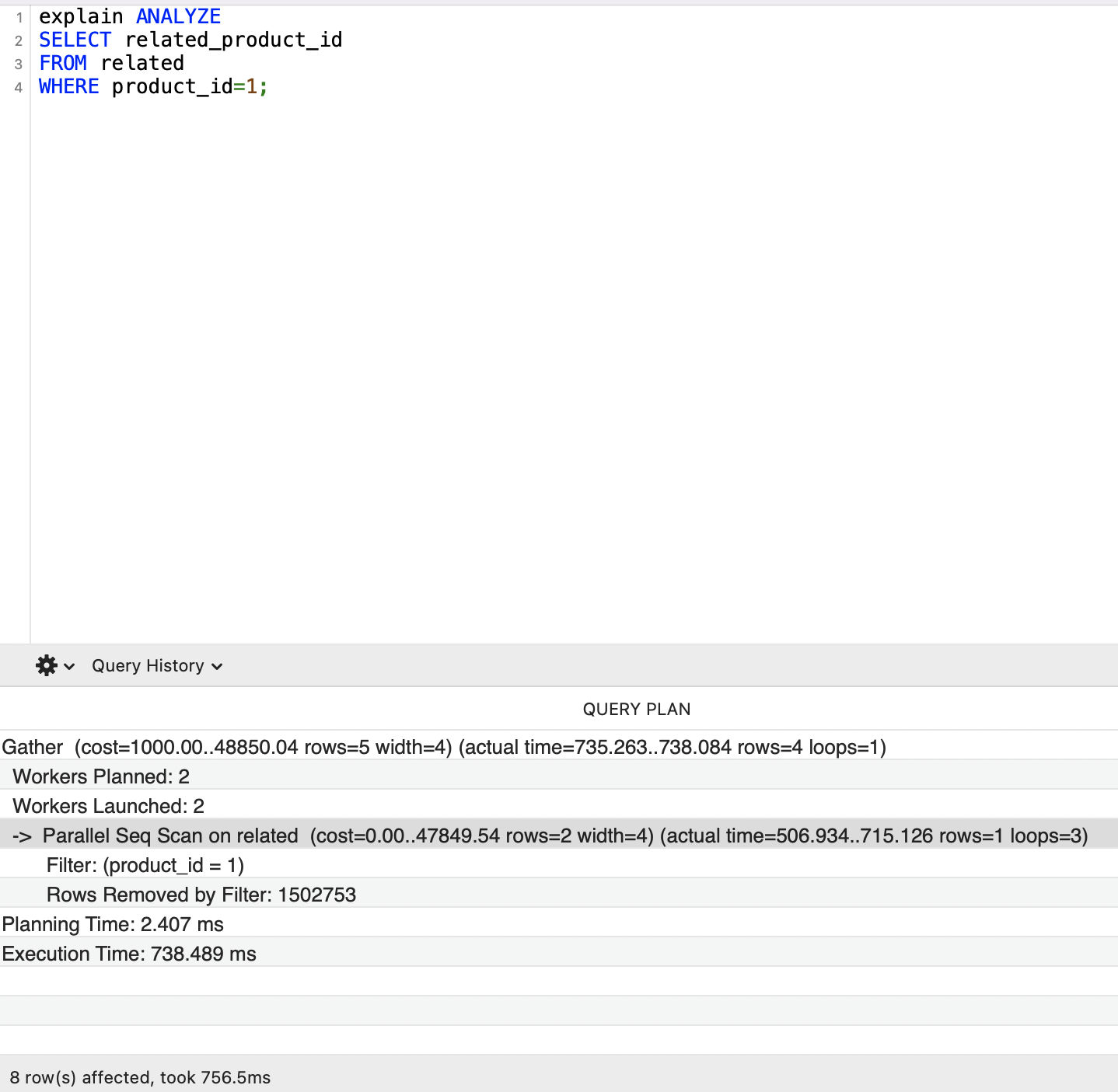Select the Gather cost row

559,747
